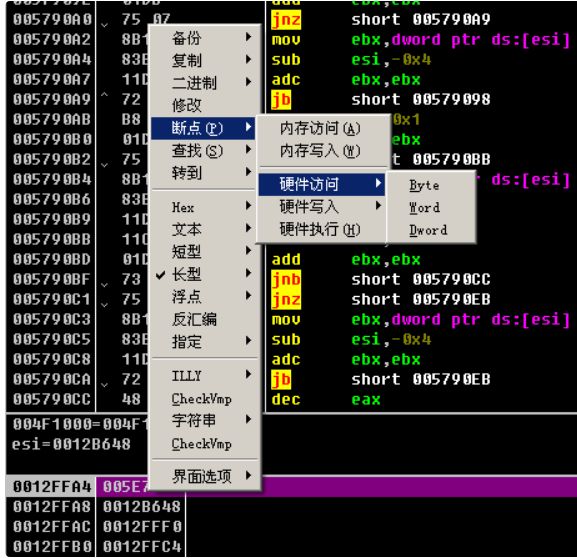577x558 pixels.
Task: Click jb short 005790EB instruction
Action: 380,379
